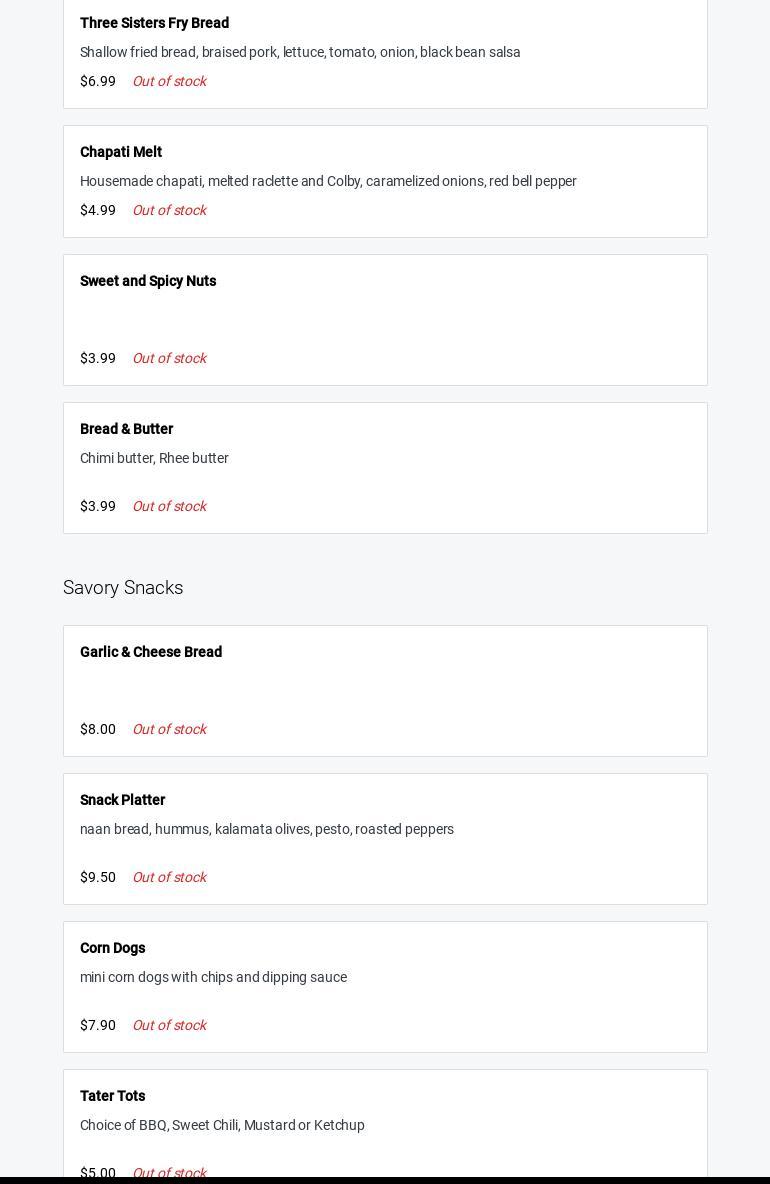Select the Garlic & Cheese Bread title

[151, 652]
